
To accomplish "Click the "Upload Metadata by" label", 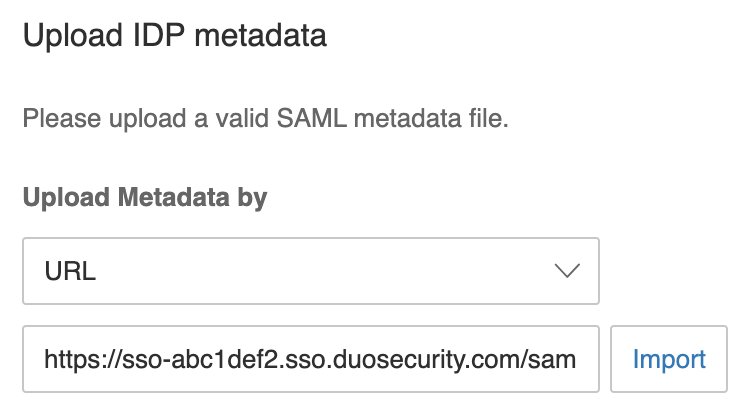I will (x=145, y=197).
